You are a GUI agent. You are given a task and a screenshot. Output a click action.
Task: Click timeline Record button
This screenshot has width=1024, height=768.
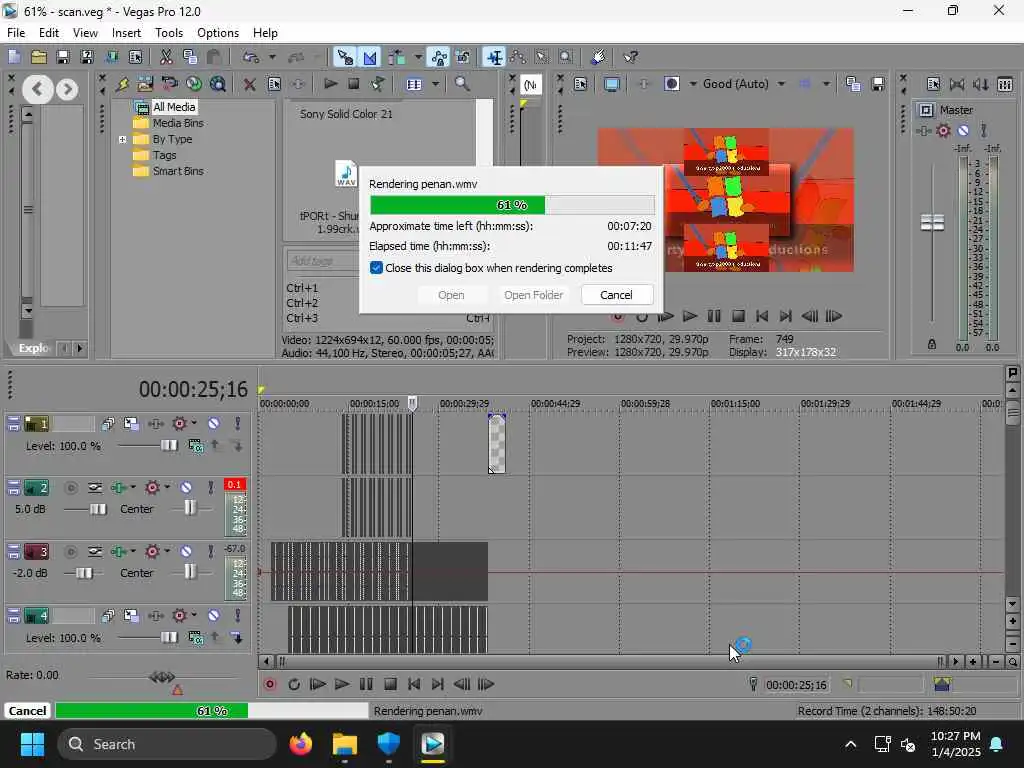pyautogui.click(x=269, y=684)
